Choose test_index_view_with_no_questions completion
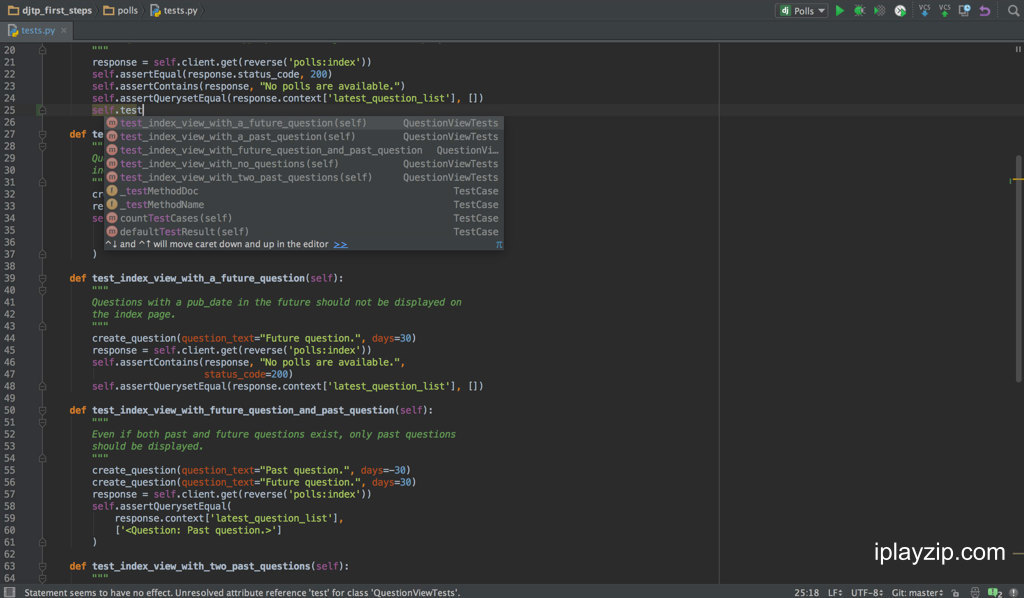Viewport: 1024px width, 598px height. [304, 164]
